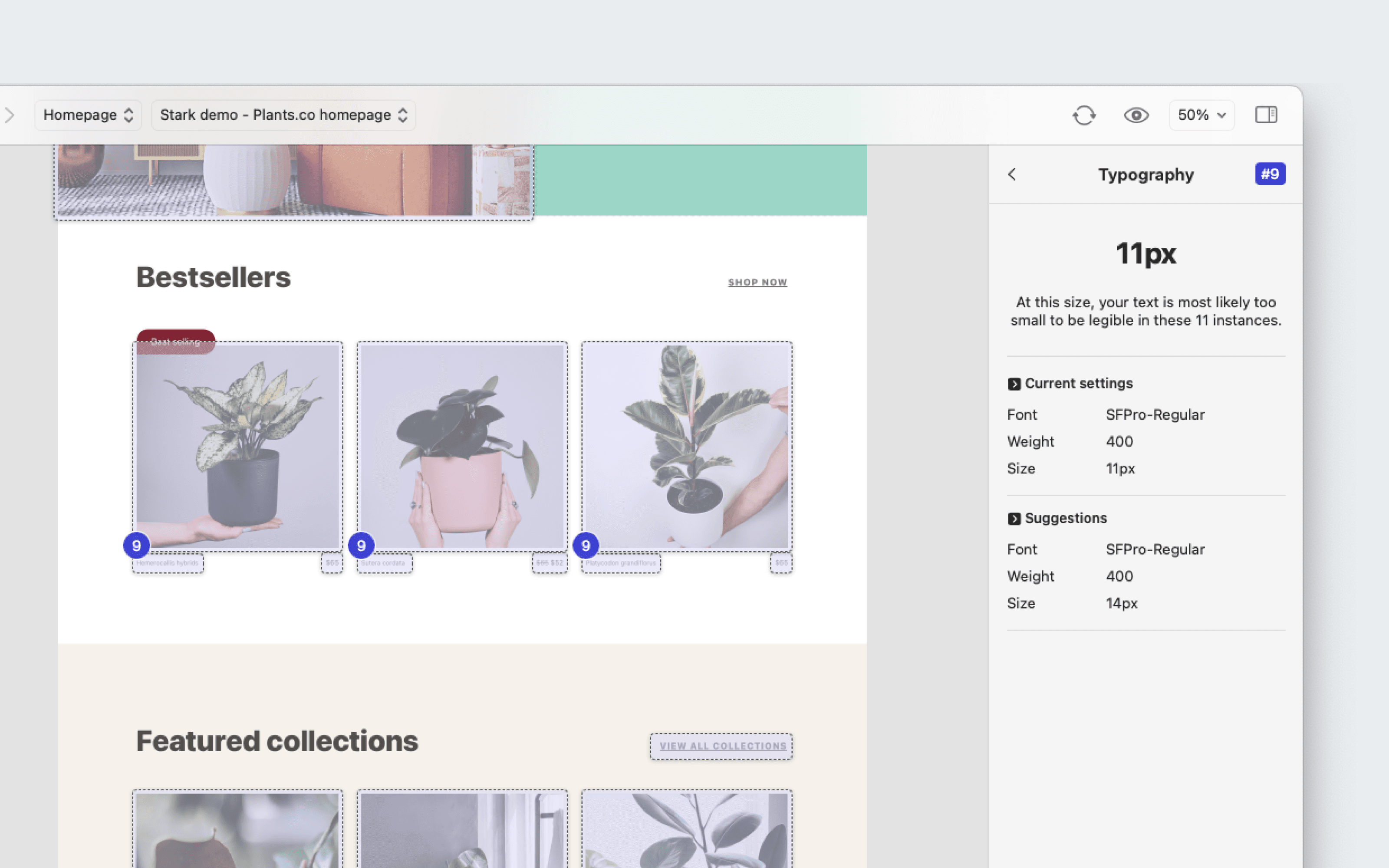1389x868 pixels.
Task: Click the Sutera cordata label
Action: [384, 563]
